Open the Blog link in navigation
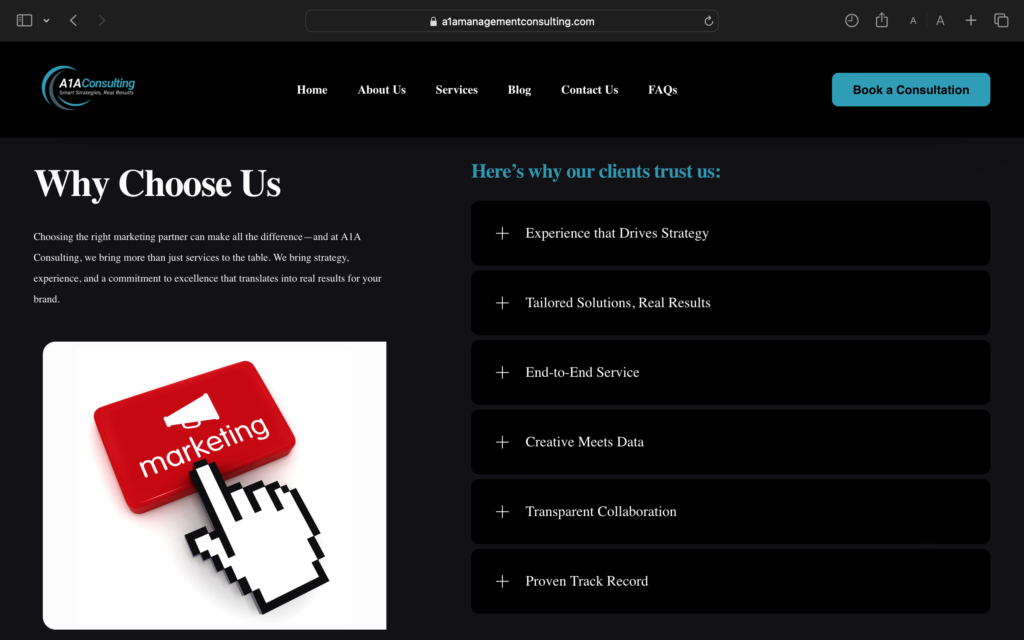 click(519, 90)
